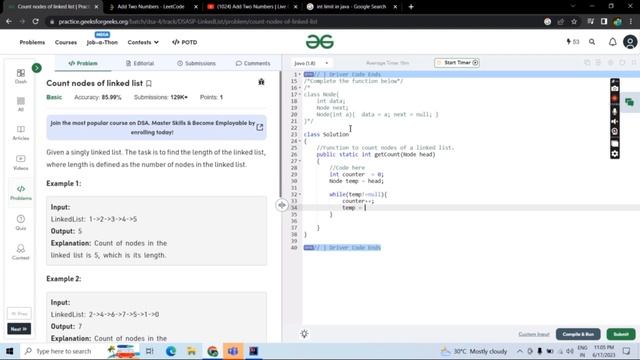Collapse code fold at line 17
This screenshot has height=360, width=640.
click(300, 94)
